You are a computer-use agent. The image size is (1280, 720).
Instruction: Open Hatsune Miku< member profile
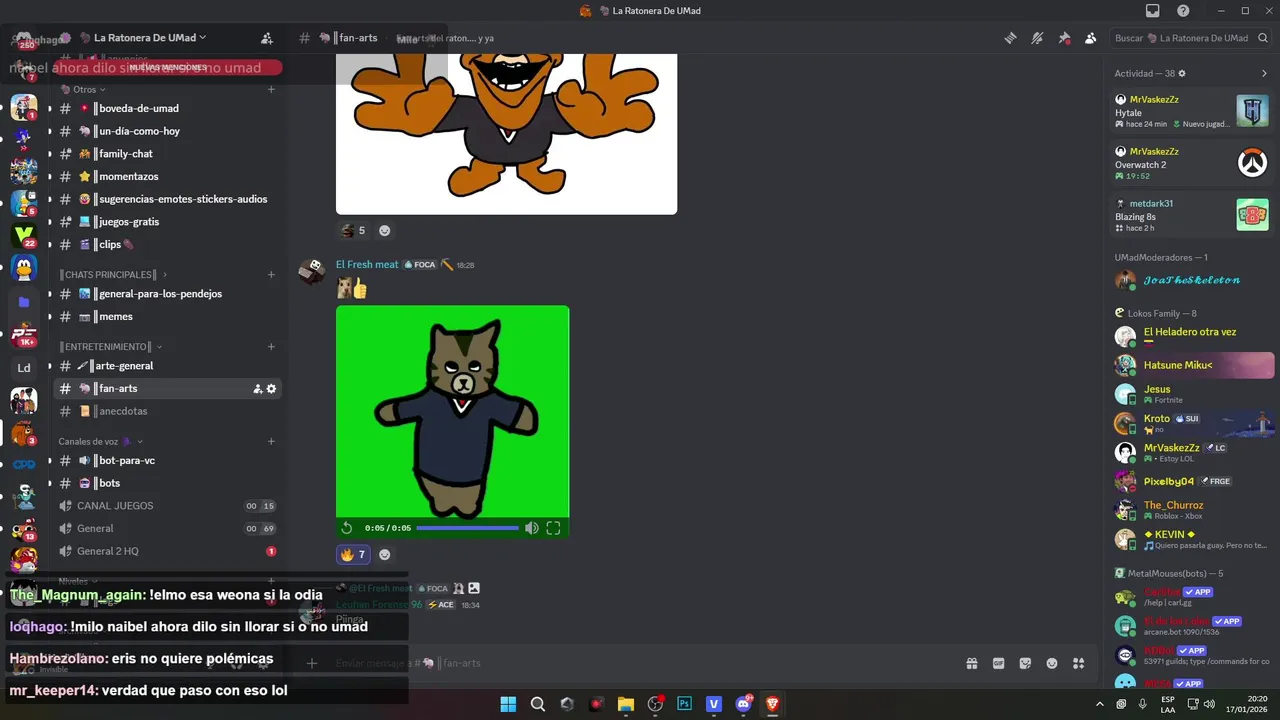point(1192,365)
